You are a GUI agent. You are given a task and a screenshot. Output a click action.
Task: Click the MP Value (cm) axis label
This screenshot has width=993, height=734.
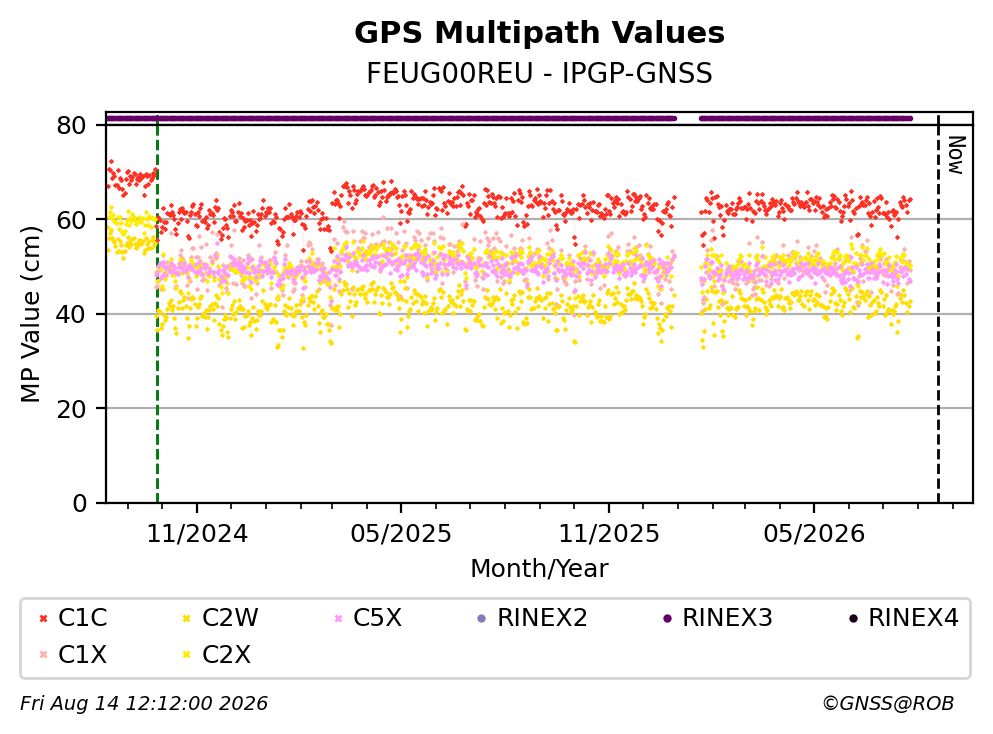click(x=30, y=314)
